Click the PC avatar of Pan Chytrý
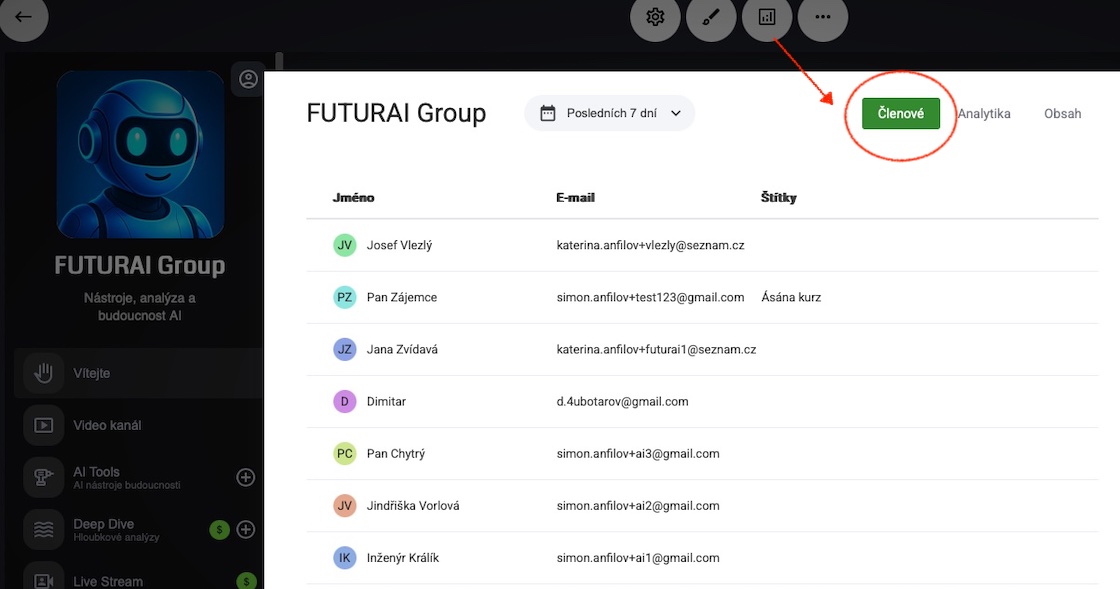Screen dimensions: 1120x589 pos(345,453)
